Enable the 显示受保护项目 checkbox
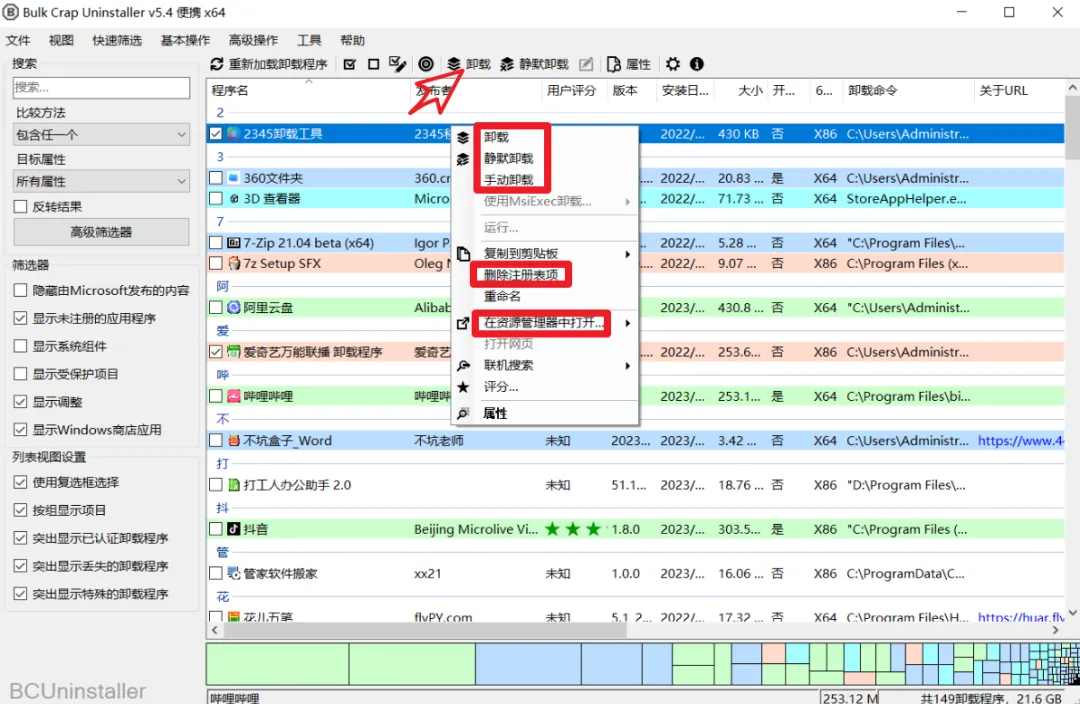1080x704 pixels. [x=21, y=374]
